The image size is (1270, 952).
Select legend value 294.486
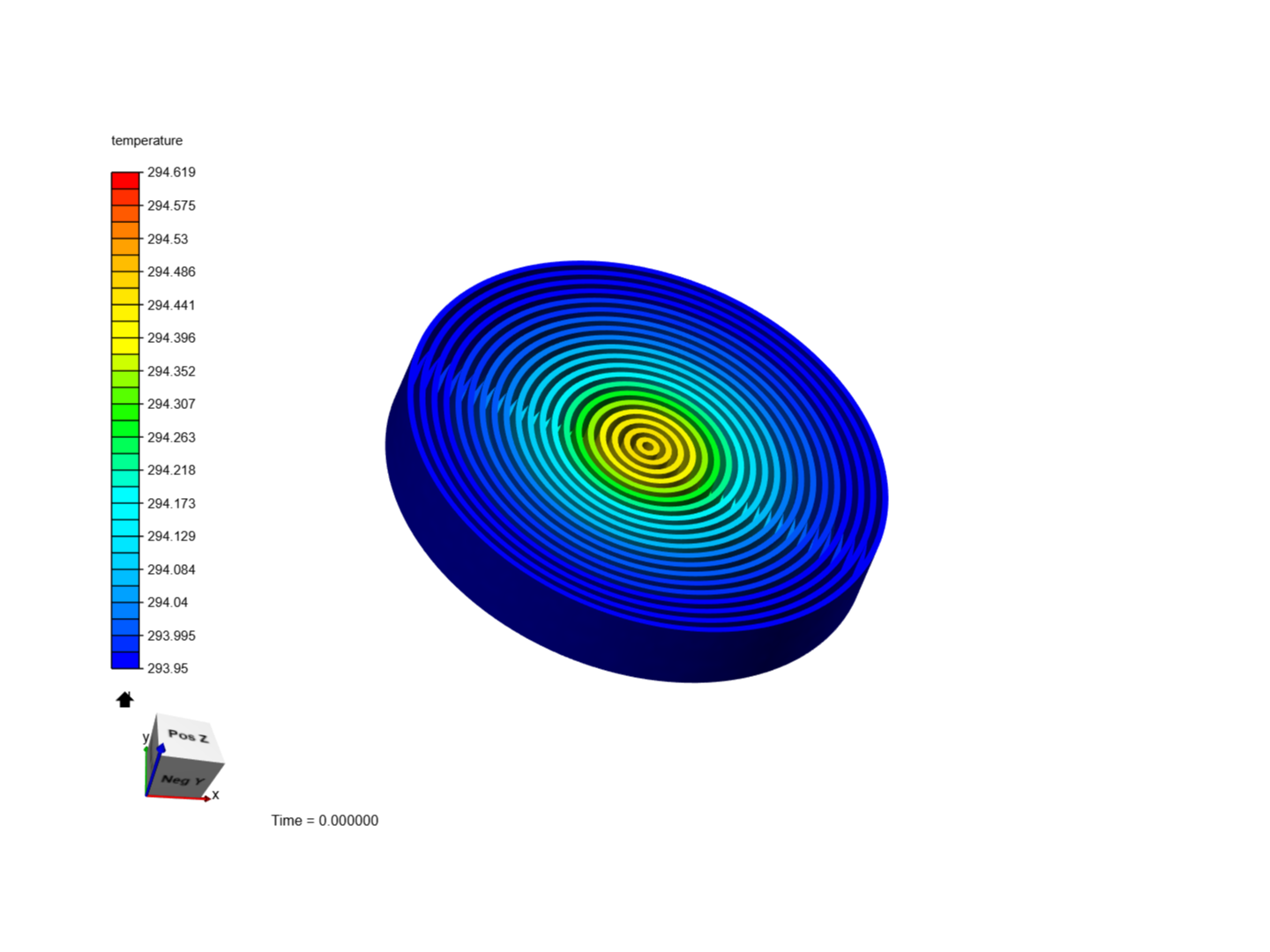(171, 271)
